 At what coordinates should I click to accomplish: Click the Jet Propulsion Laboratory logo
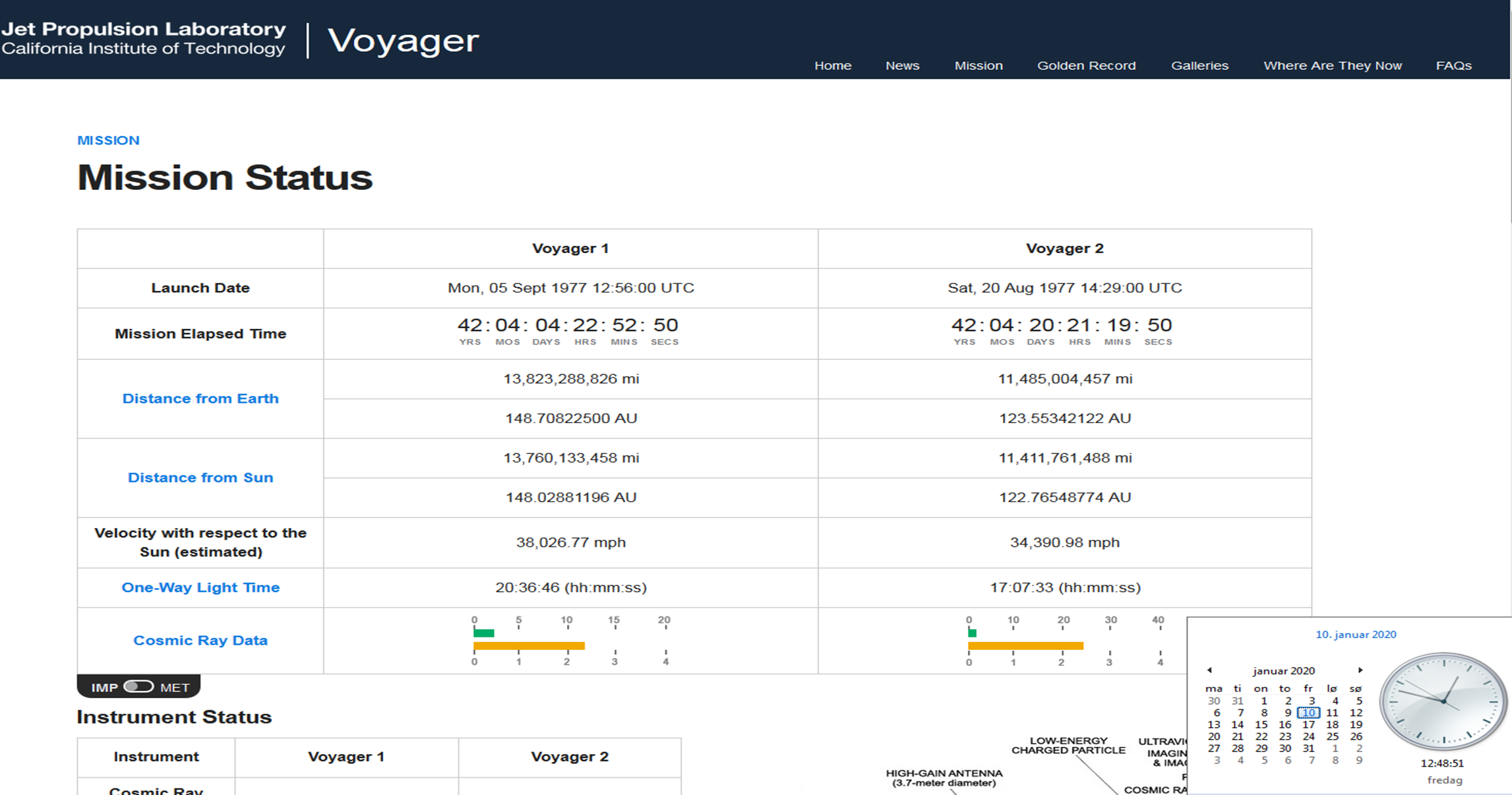point(143,38)
